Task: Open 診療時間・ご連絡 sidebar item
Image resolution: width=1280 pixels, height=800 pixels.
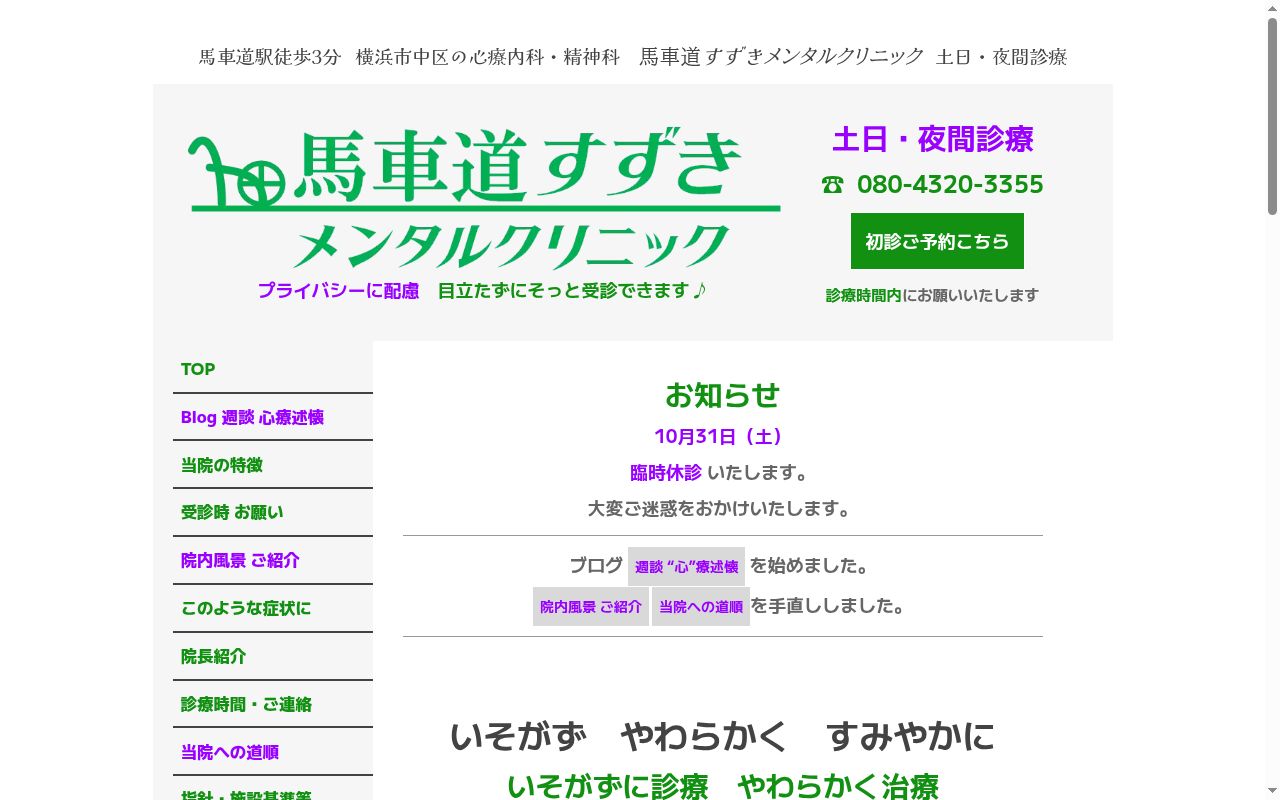Action: coord(272,704)
